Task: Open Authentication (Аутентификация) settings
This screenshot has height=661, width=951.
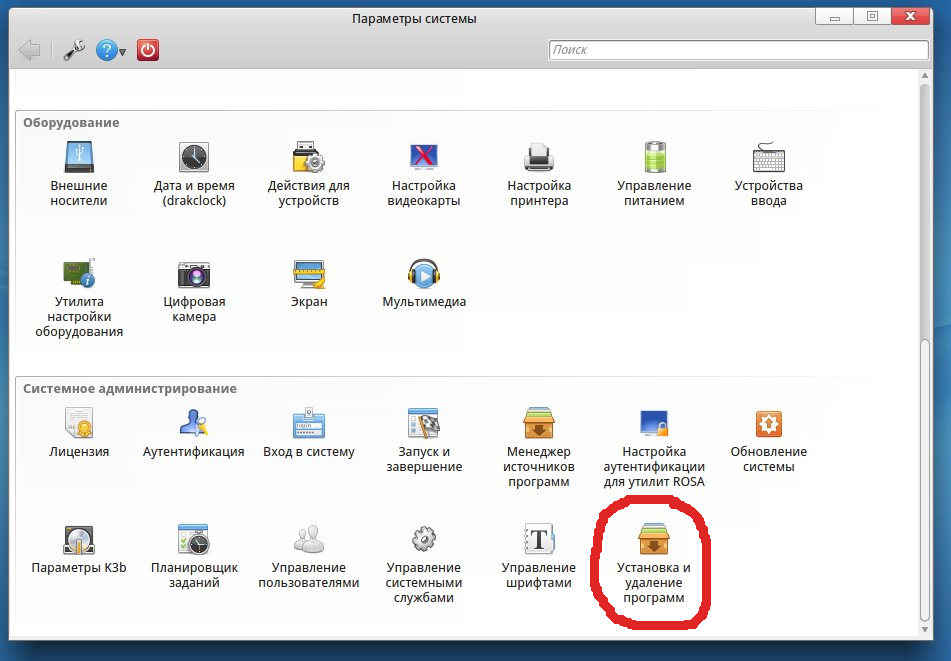Action: (194, 433)
